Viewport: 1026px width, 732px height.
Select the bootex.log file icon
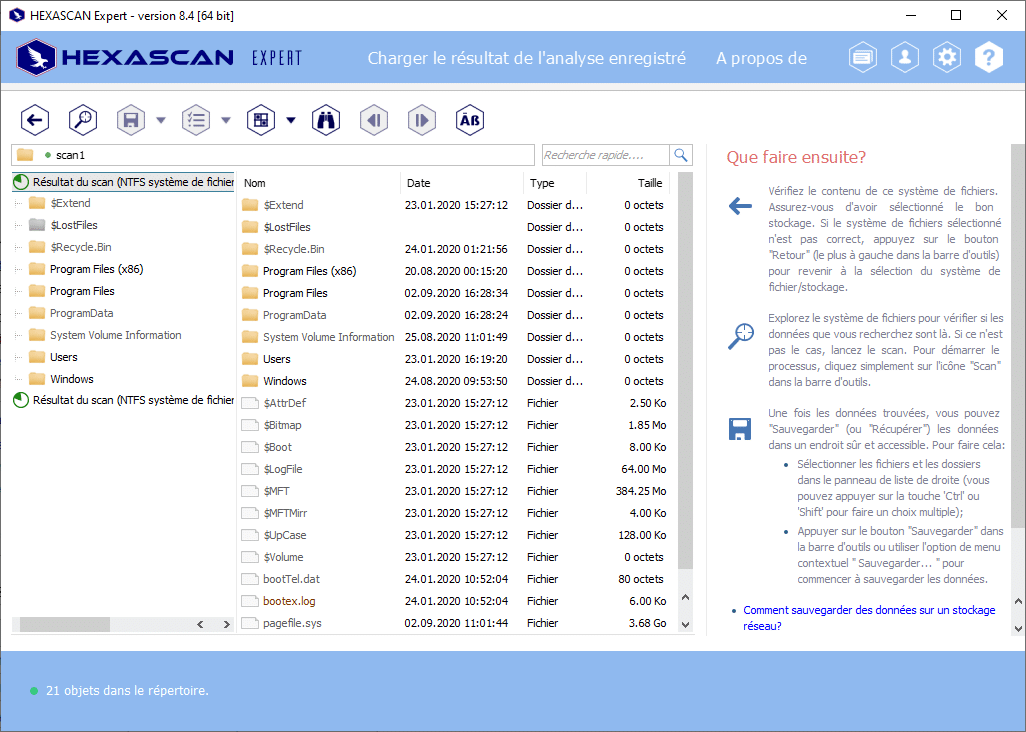pos(250,601)
